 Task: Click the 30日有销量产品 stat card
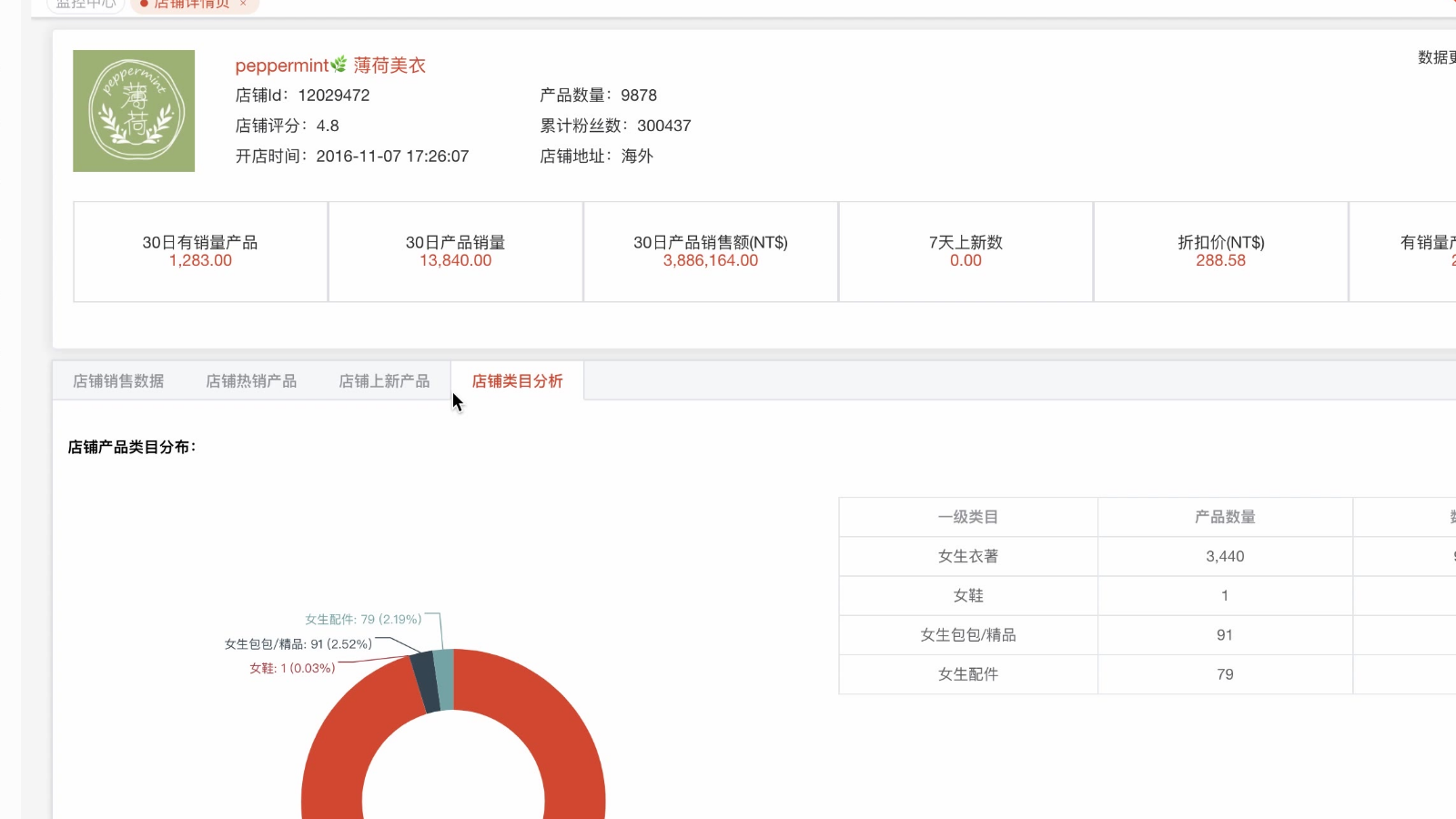pyautogui.click(x=200, y=252)
